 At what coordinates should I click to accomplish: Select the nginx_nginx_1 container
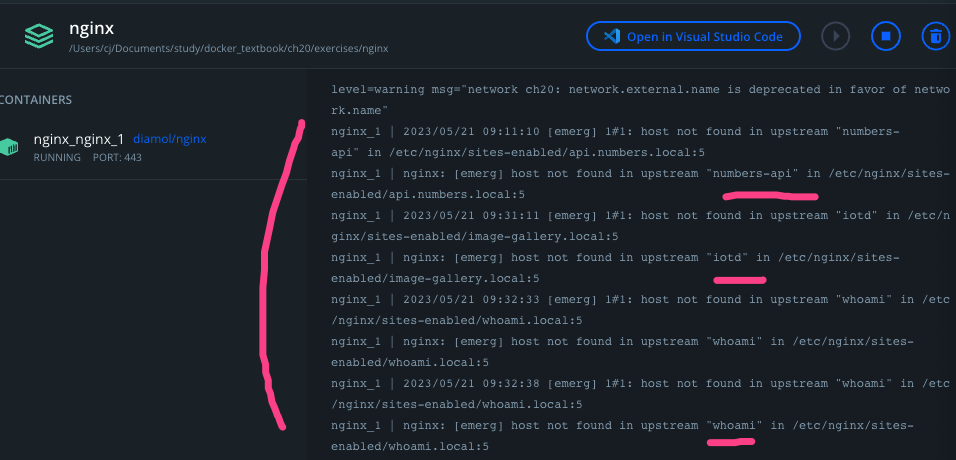pos(152,147)
